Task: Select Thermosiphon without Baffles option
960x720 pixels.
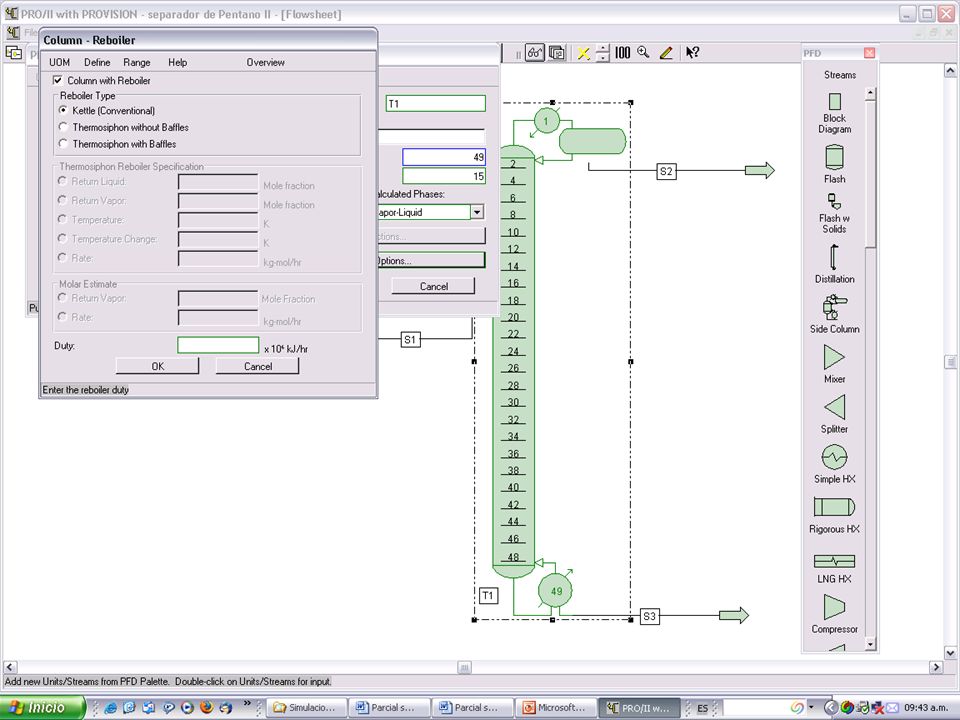Action: [63, 127]
